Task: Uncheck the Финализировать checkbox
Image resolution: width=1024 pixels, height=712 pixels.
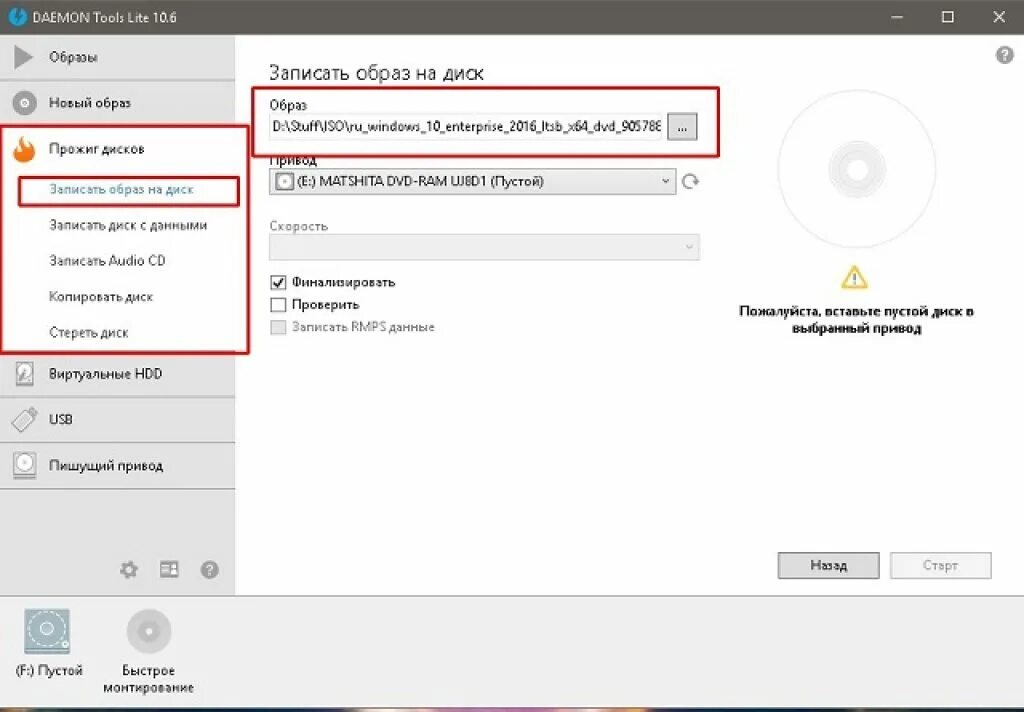Action: click(x=278, y=282)
